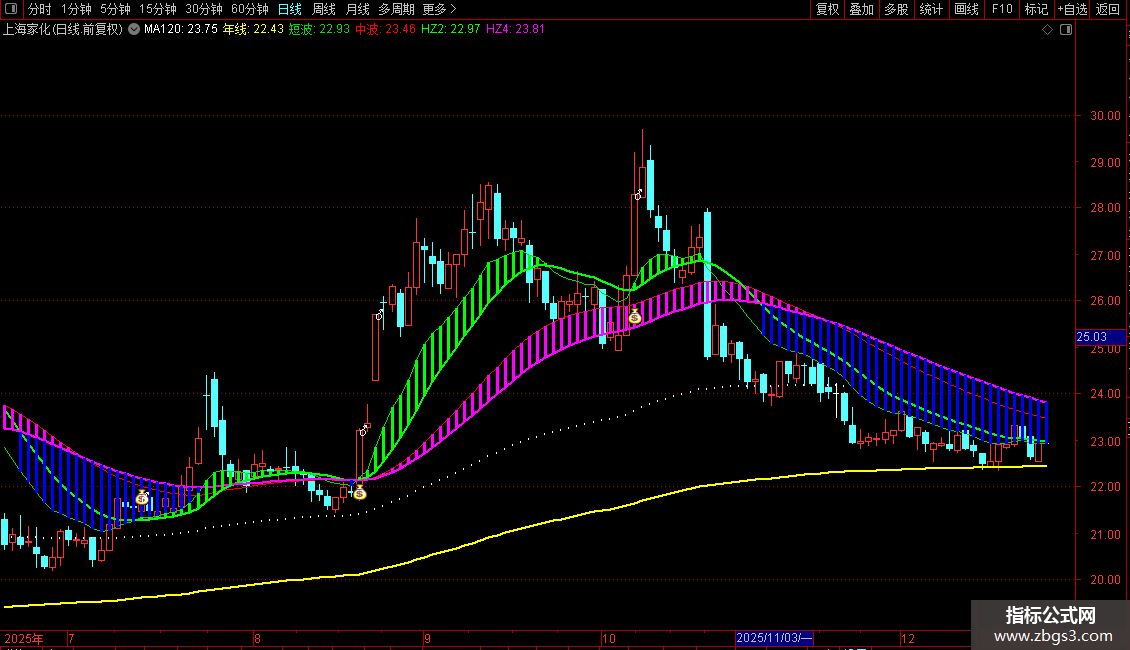Toggle the left sidebar panel icon
1130x650 pixels.
point(11,9)
